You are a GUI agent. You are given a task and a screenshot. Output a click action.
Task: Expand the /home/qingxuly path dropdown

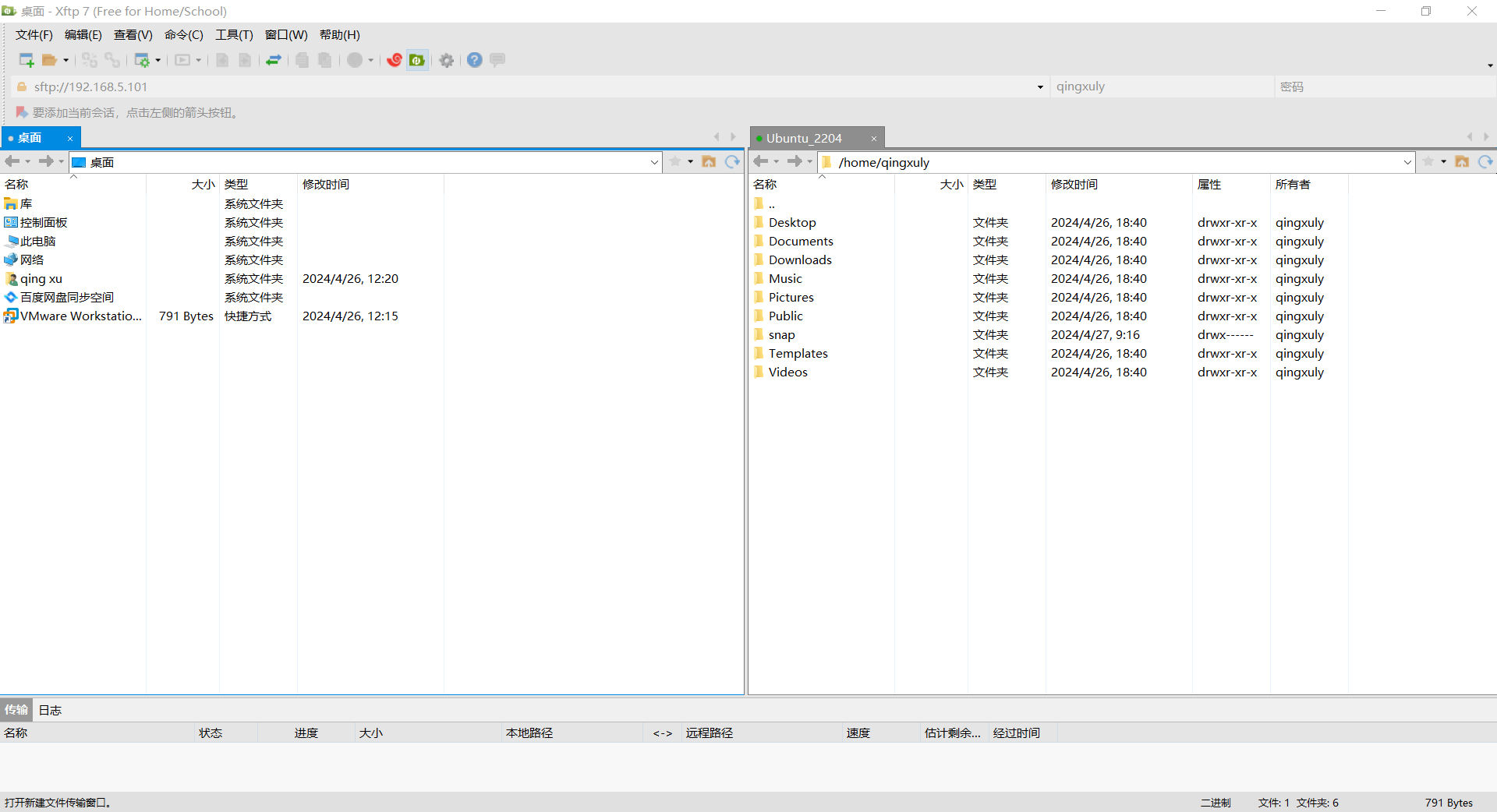click(1407, 162)
